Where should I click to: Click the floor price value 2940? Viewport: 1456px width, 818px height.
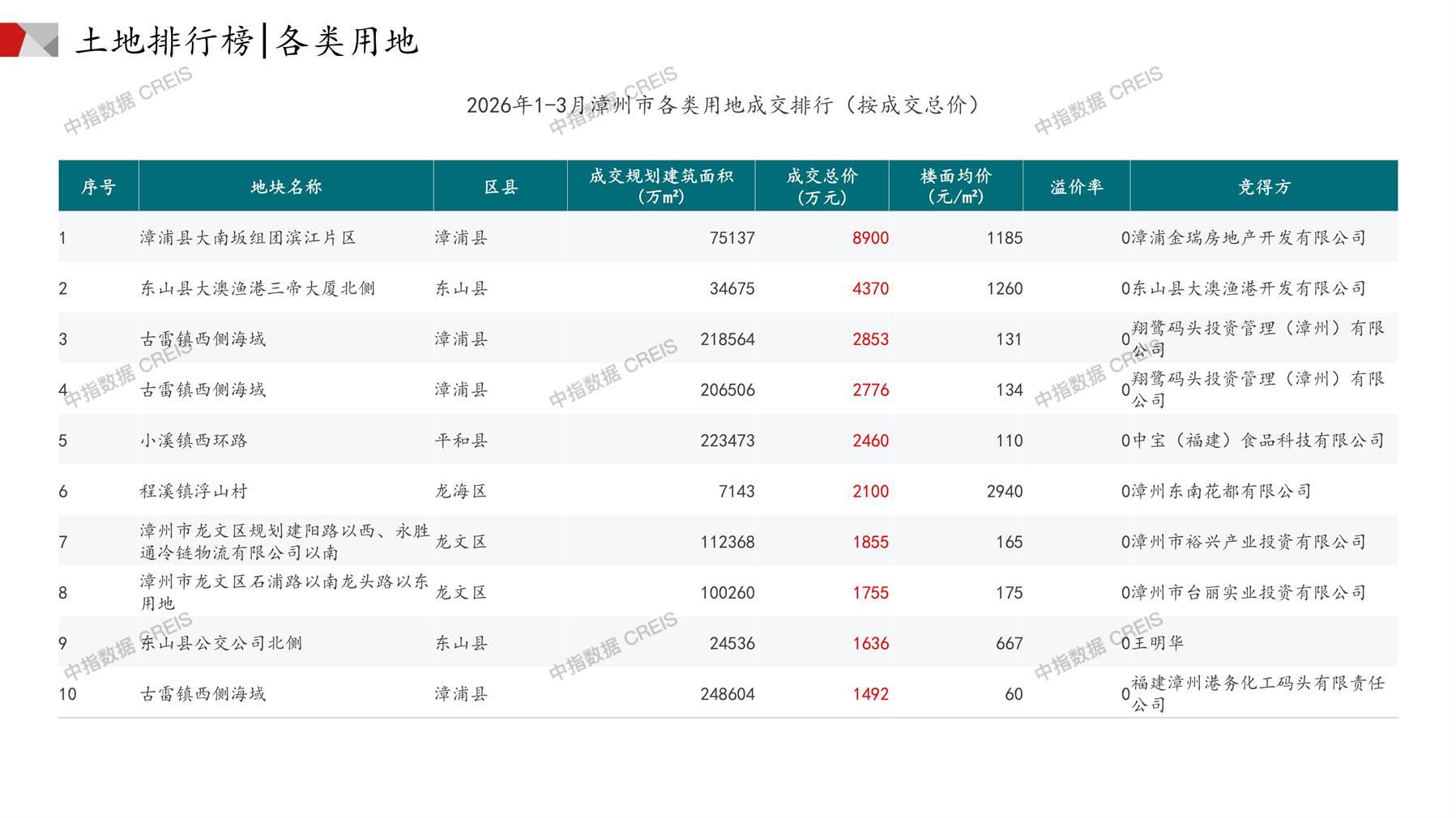coord(1004,492)
